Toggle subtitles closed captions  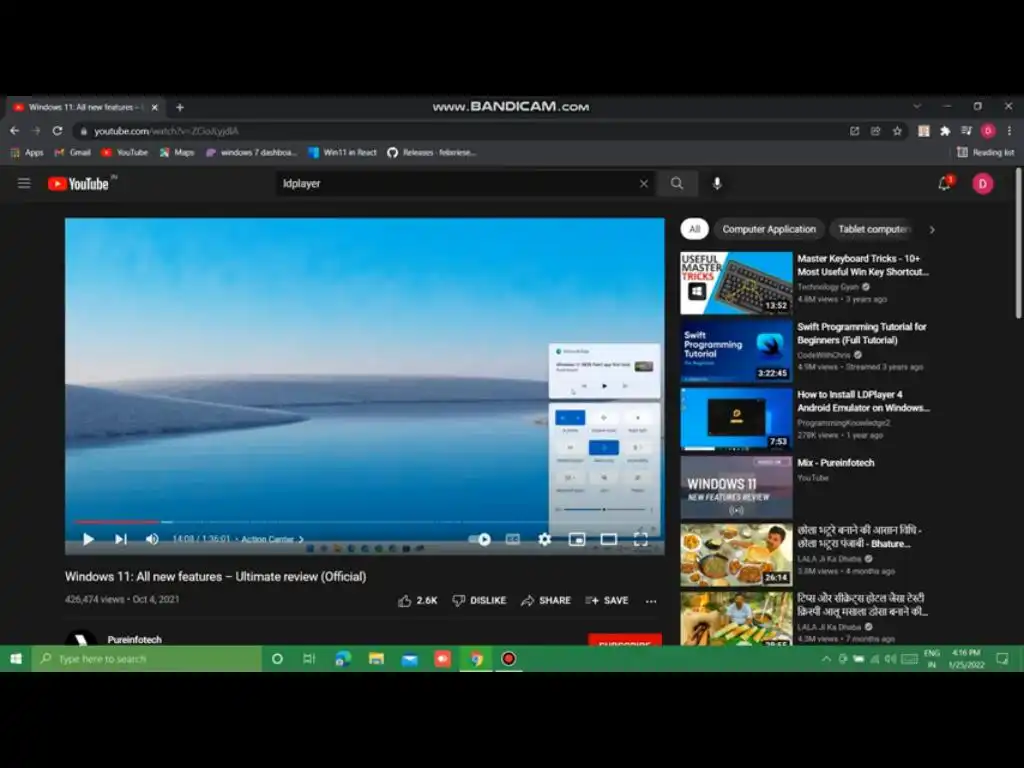coord(513,539)
